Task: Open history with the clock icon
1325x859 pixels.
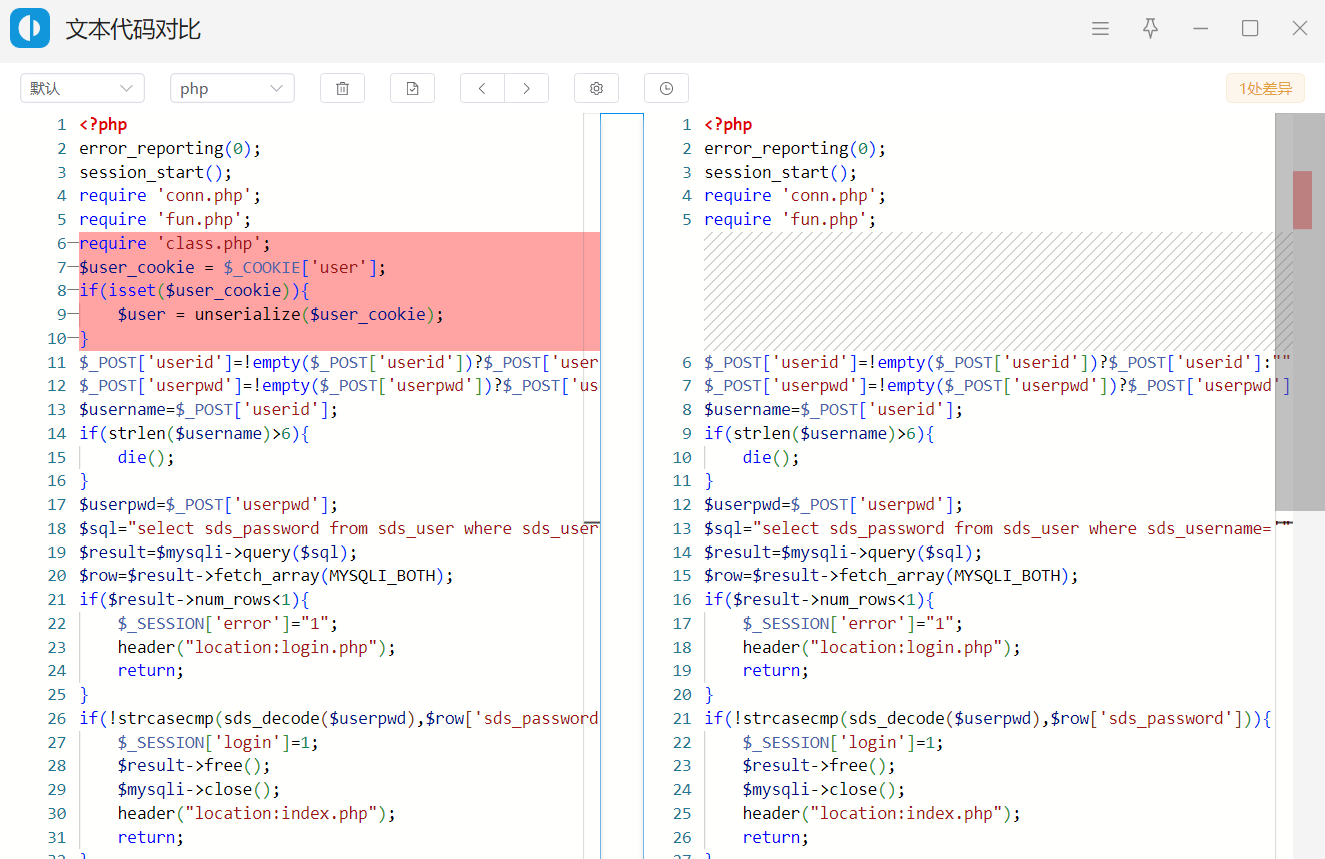Action: [x=666, y=88]
